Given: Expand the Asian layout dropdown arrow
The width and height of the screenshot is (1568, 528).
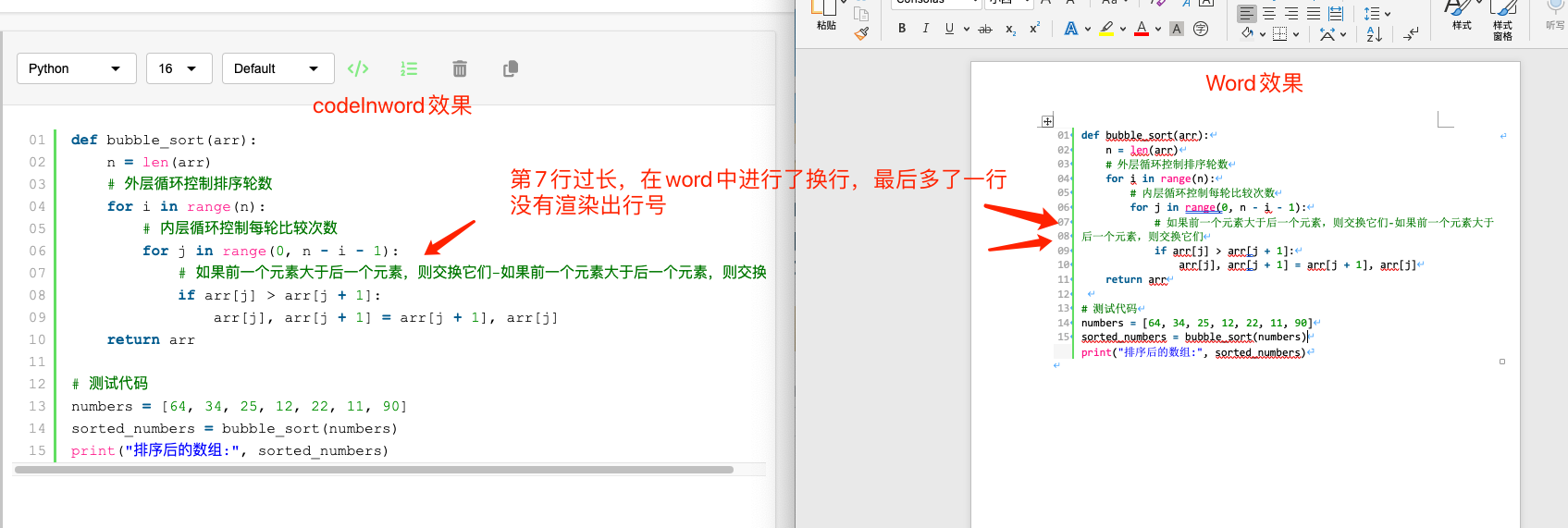Looking at the screenshot, I should [1343, 34].
